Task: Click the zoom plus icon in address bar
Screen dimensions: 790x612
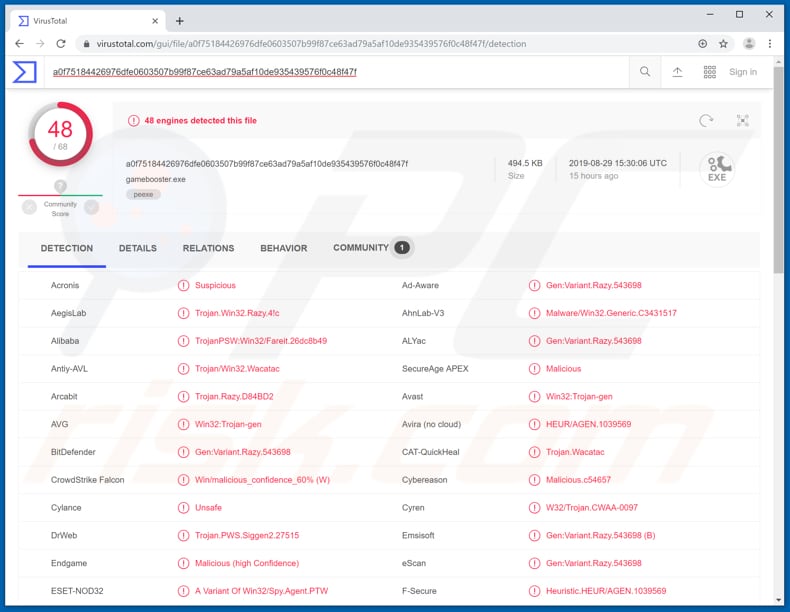Action: (x=702, y=44)
